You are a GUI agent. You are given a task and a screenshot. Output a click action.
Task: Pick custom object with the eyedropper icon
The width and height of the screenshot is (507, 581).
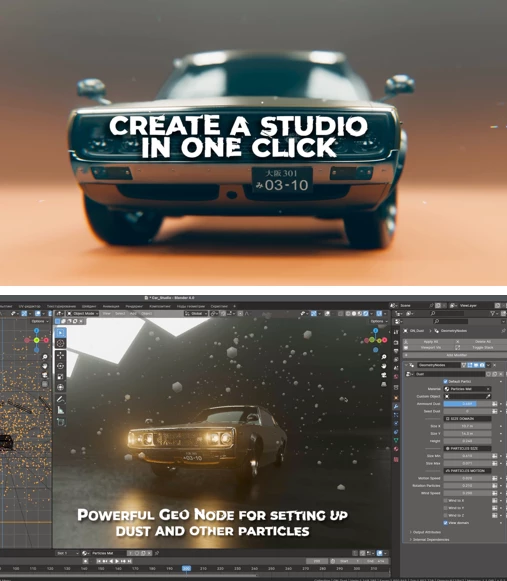click(x=488, y=396)
